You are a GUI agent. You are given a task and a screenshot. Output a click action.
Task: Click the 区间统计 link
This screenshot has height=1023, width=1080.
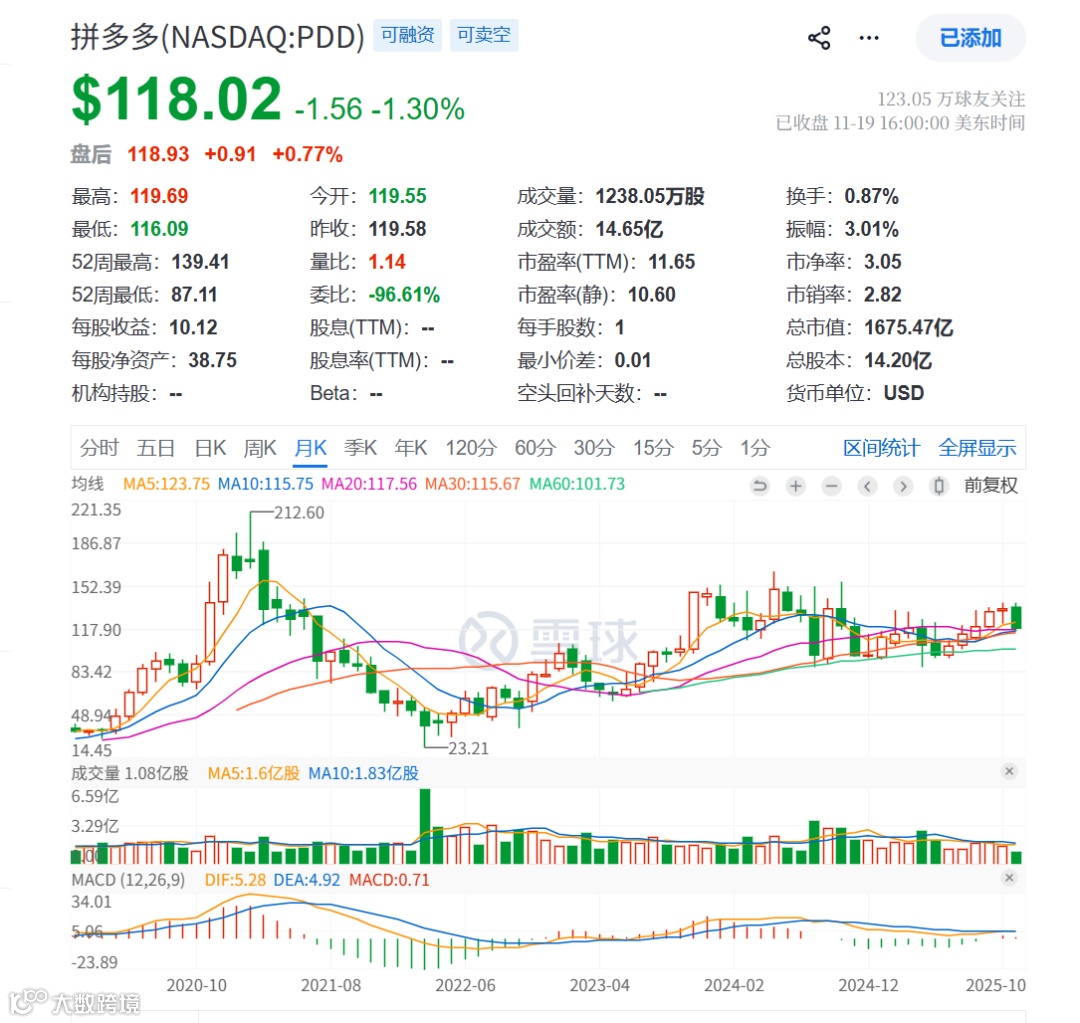pos(881,448)
